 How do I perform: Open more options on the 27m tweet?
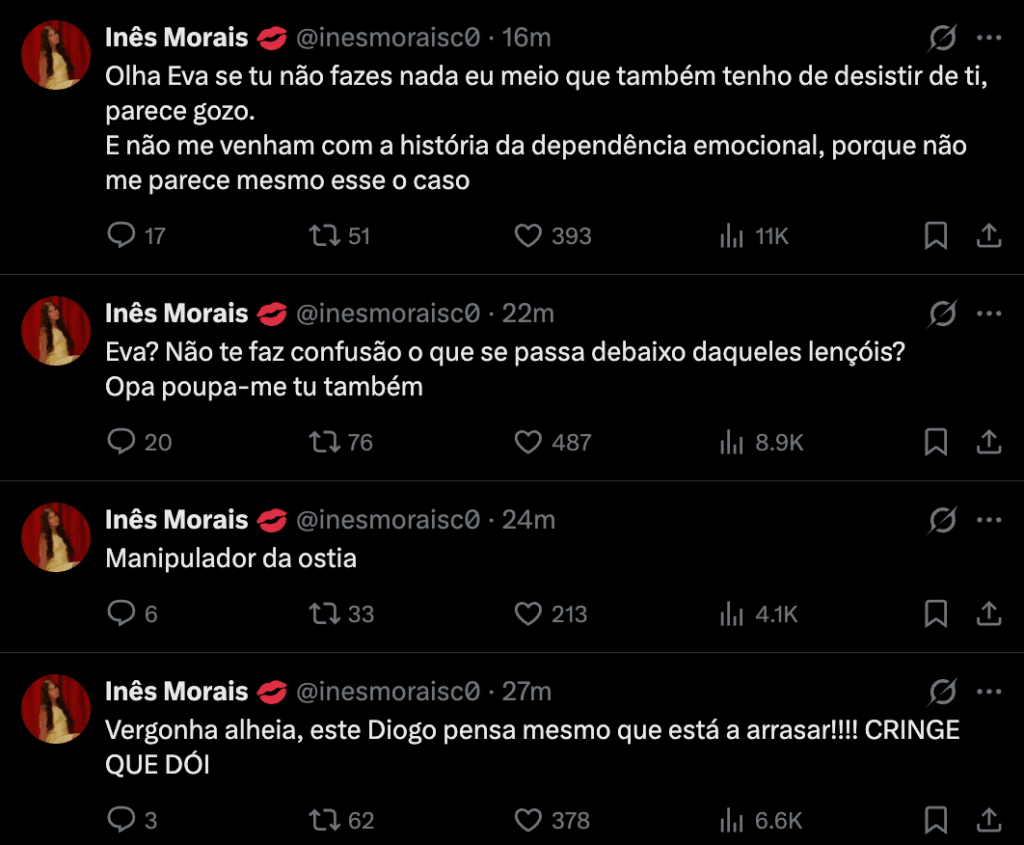click(x=988, y=692)
